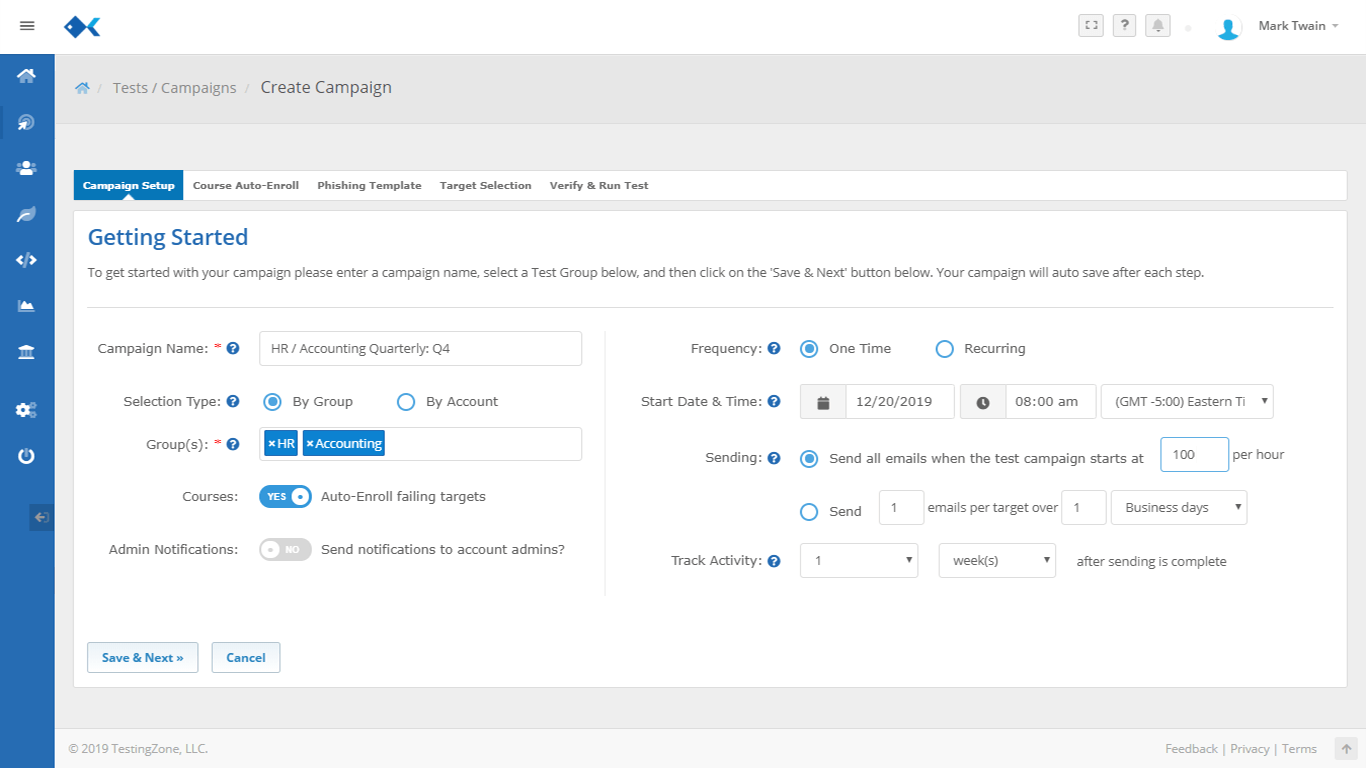Open the notifications bell icon

(x=1158, y=26)
